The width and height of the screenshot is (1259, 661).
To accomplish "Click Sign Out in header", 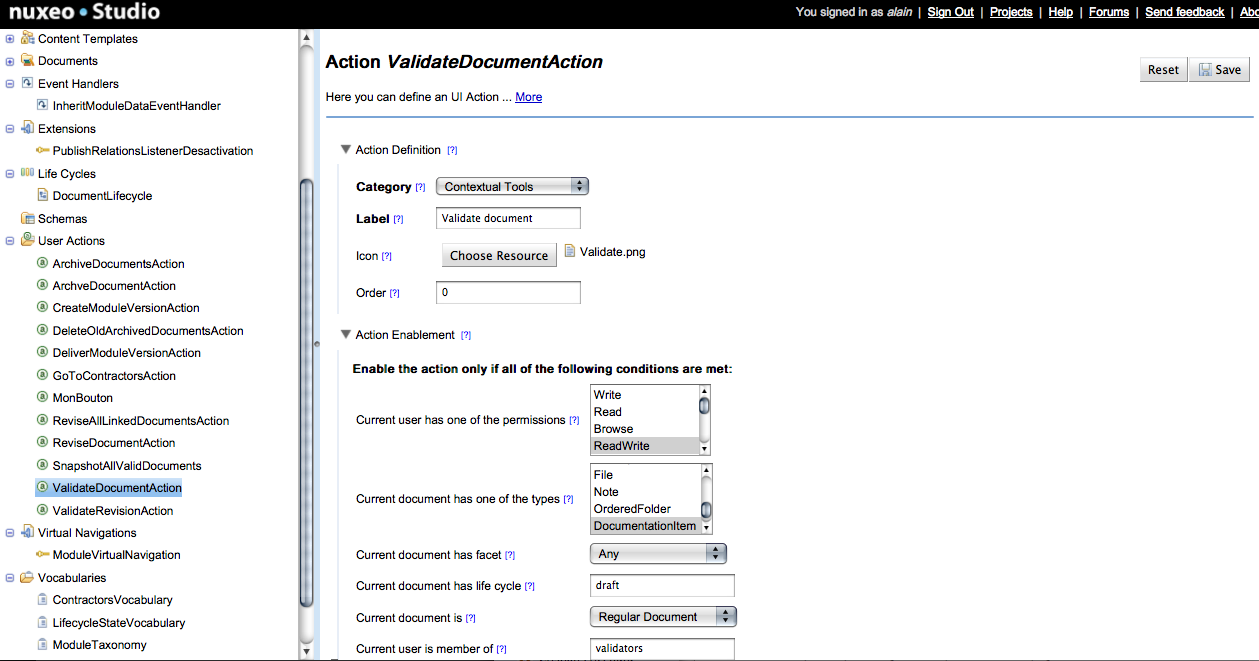I will [x=950, y=12].
